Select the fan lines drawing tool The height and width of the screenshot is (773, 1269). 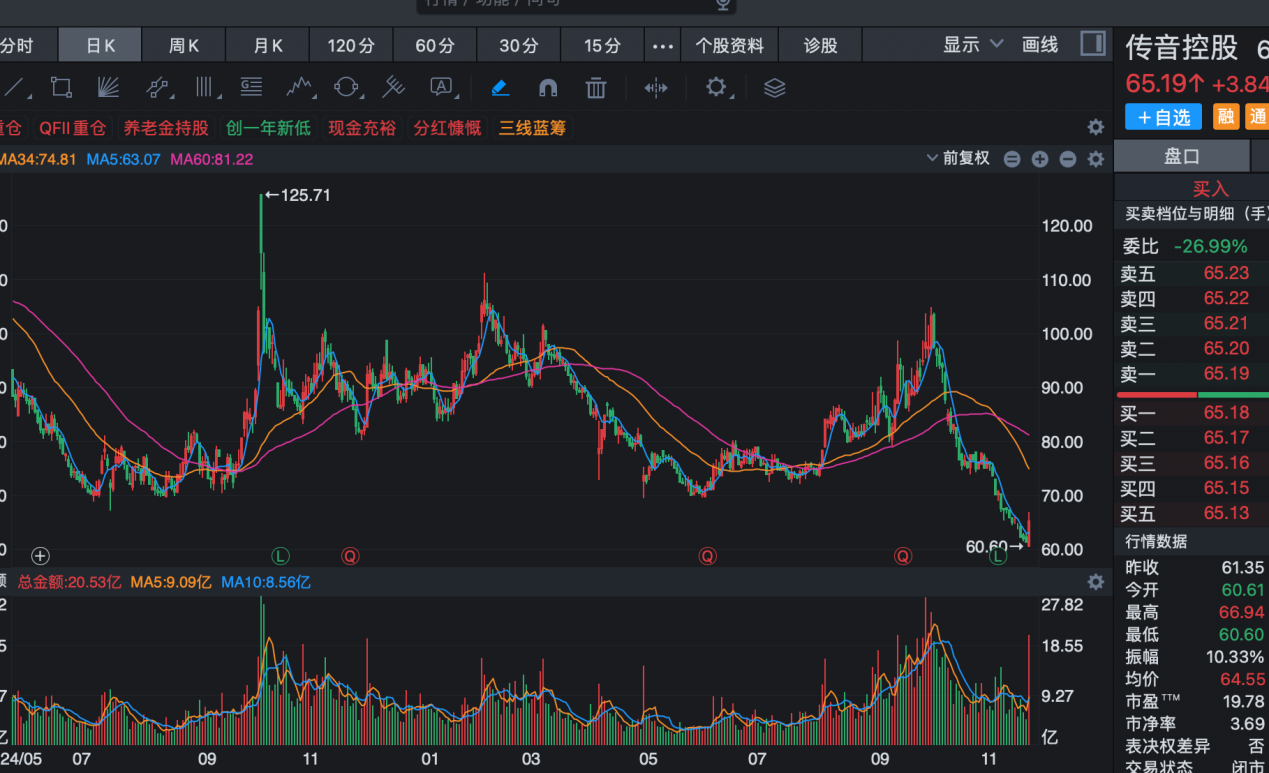tap(108, 88)
